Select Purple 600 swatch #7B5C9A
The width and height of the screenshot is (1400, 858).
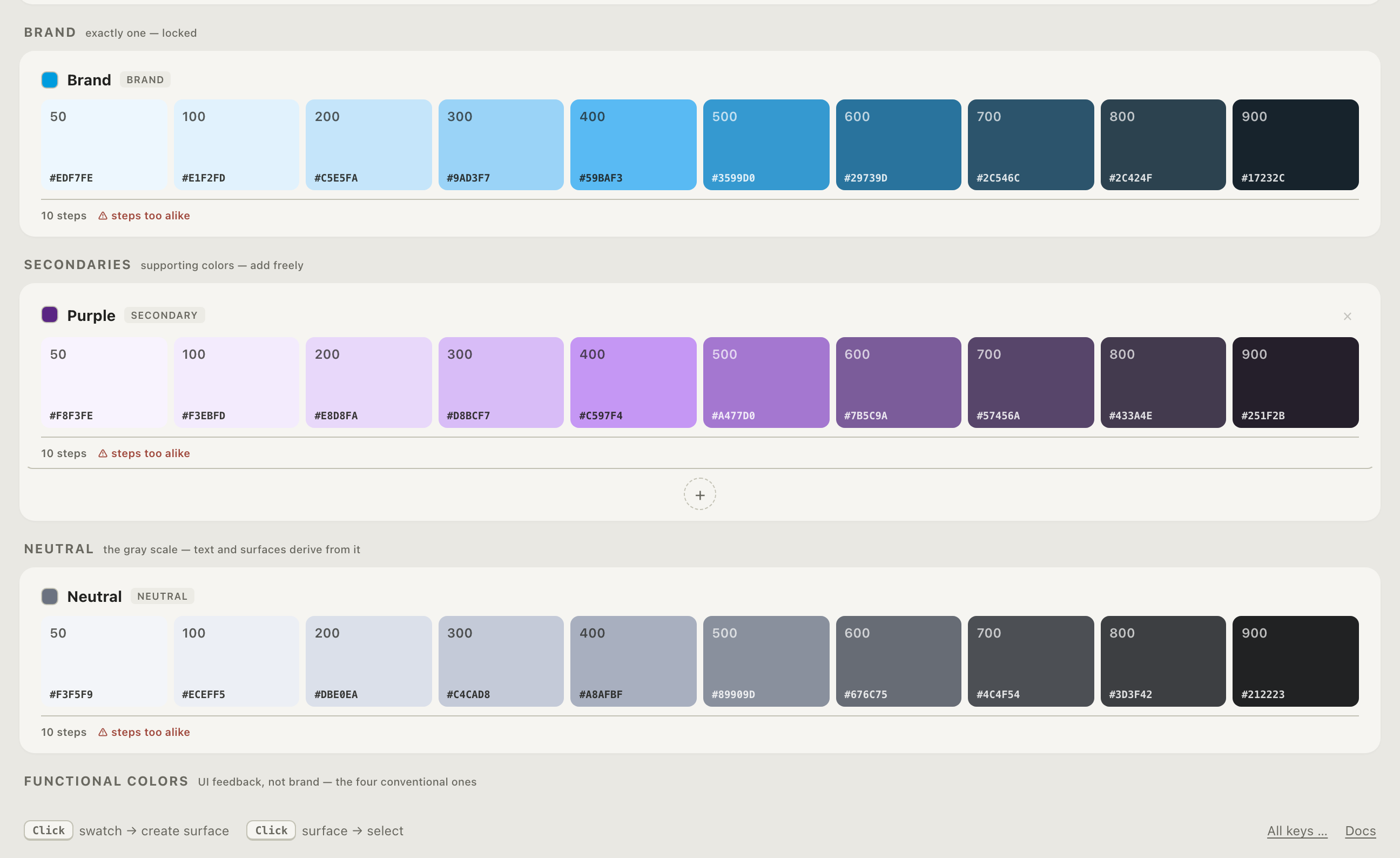(898, 383)
